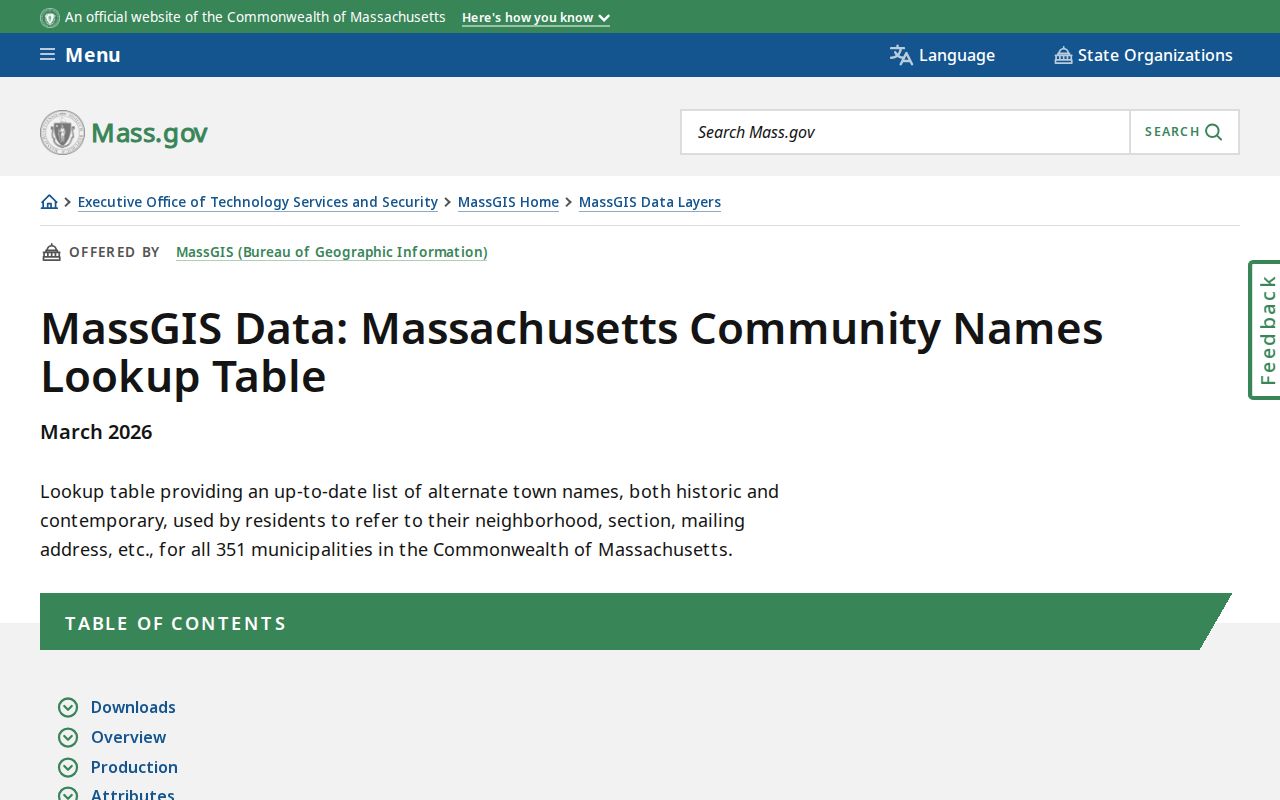Image resolution: width=1280 pixels, height=800 pixels.
Task: Jump to the Overview section
Action: pyautogui.click(x=129, y=737)
